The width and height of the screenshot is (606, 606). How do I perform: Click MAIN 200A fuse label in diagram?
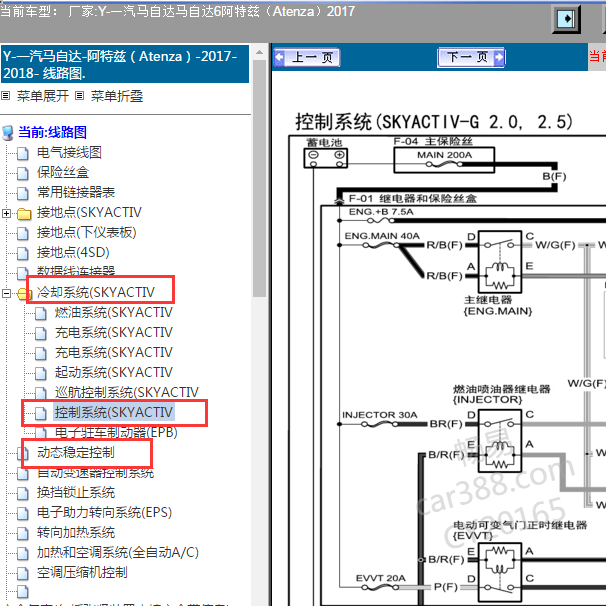(444, 155)
